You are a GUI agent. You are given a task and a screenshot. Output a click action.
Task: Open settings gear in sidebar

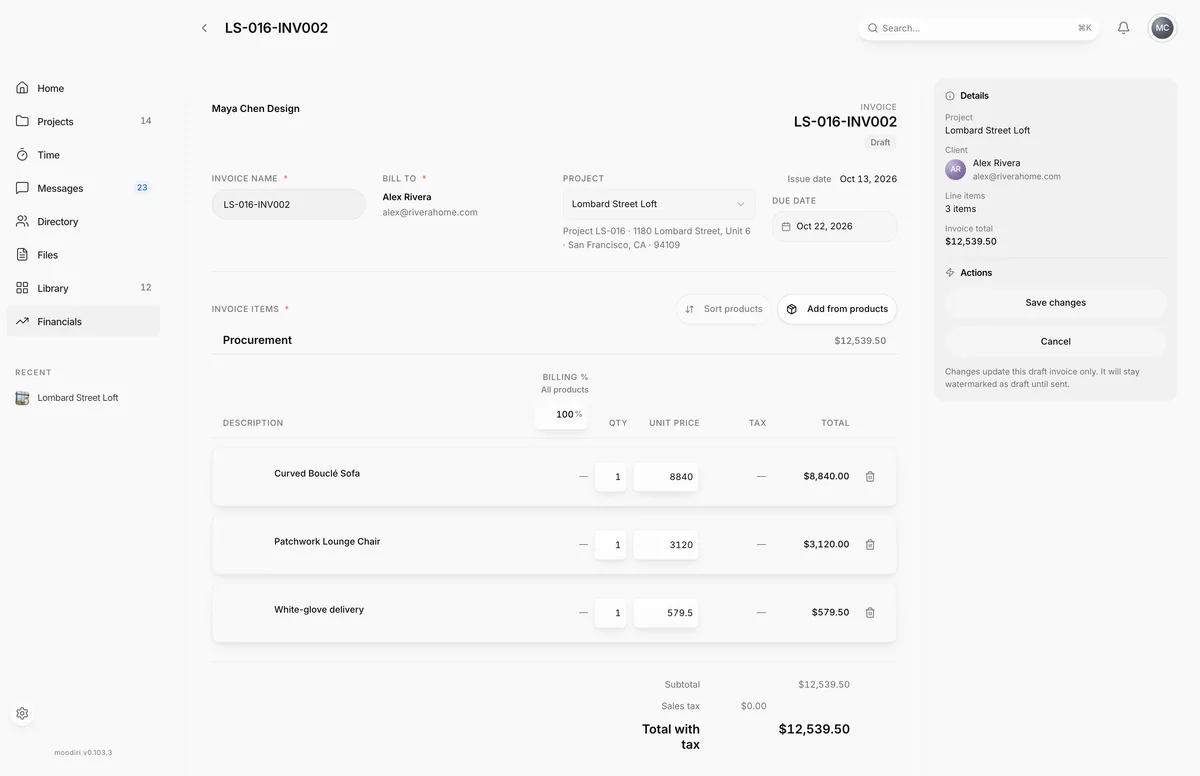22,714
